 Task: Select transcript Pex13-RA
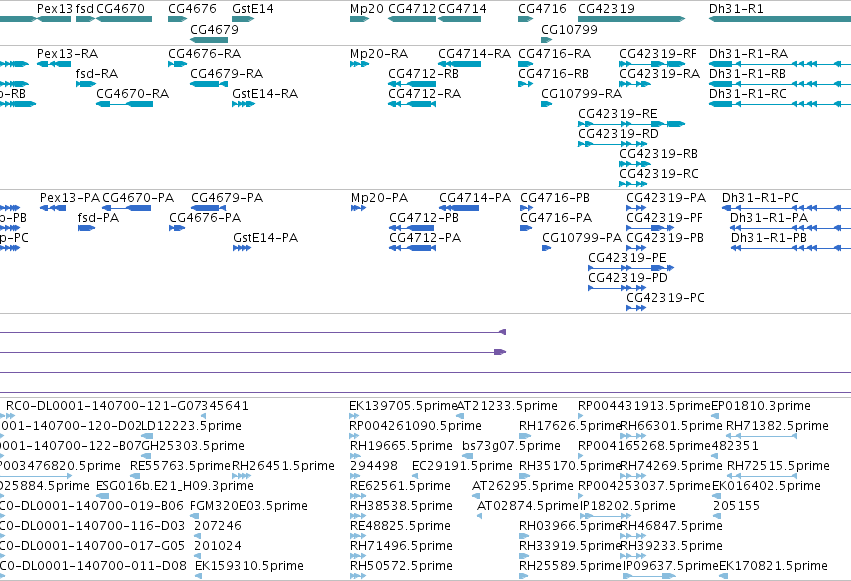coord(67,54)
